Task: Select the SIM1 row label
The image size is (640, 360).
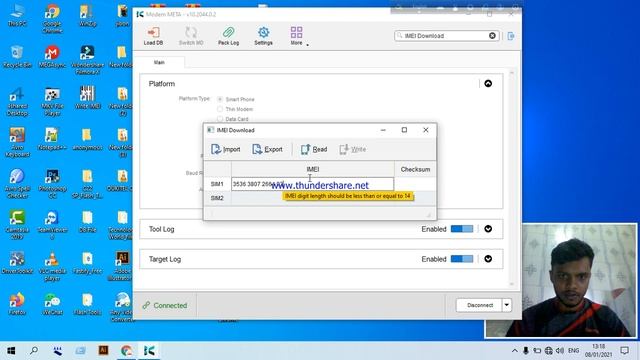Action: (x=217, y=184)
